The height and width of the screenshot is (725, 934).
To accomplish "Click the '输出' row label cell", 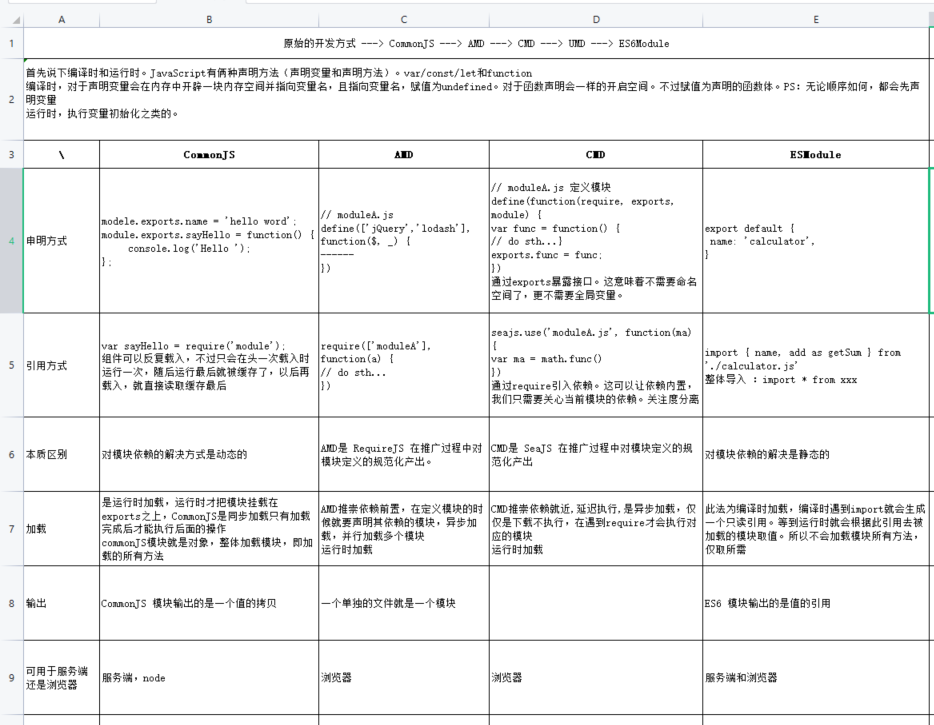I will pyautogui.click(x=61, y=603).
